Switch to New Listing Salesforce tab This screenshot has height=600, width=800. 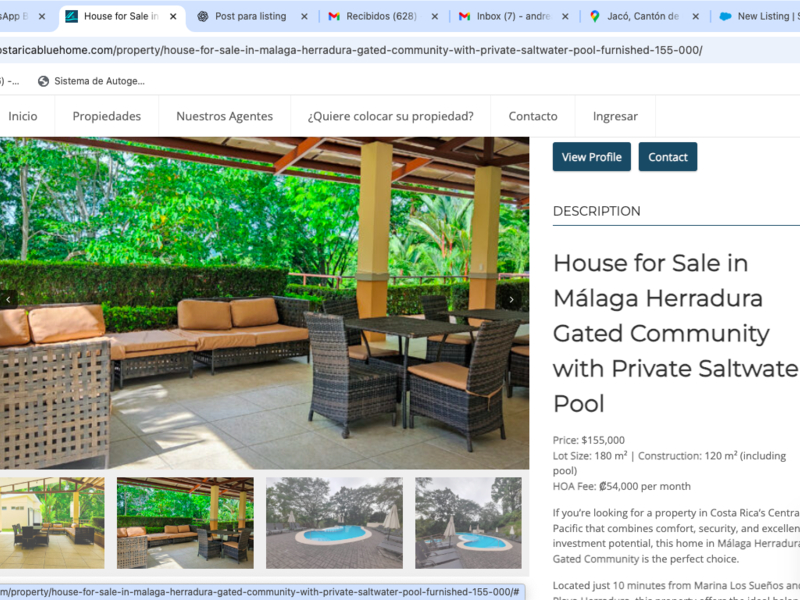759,16
